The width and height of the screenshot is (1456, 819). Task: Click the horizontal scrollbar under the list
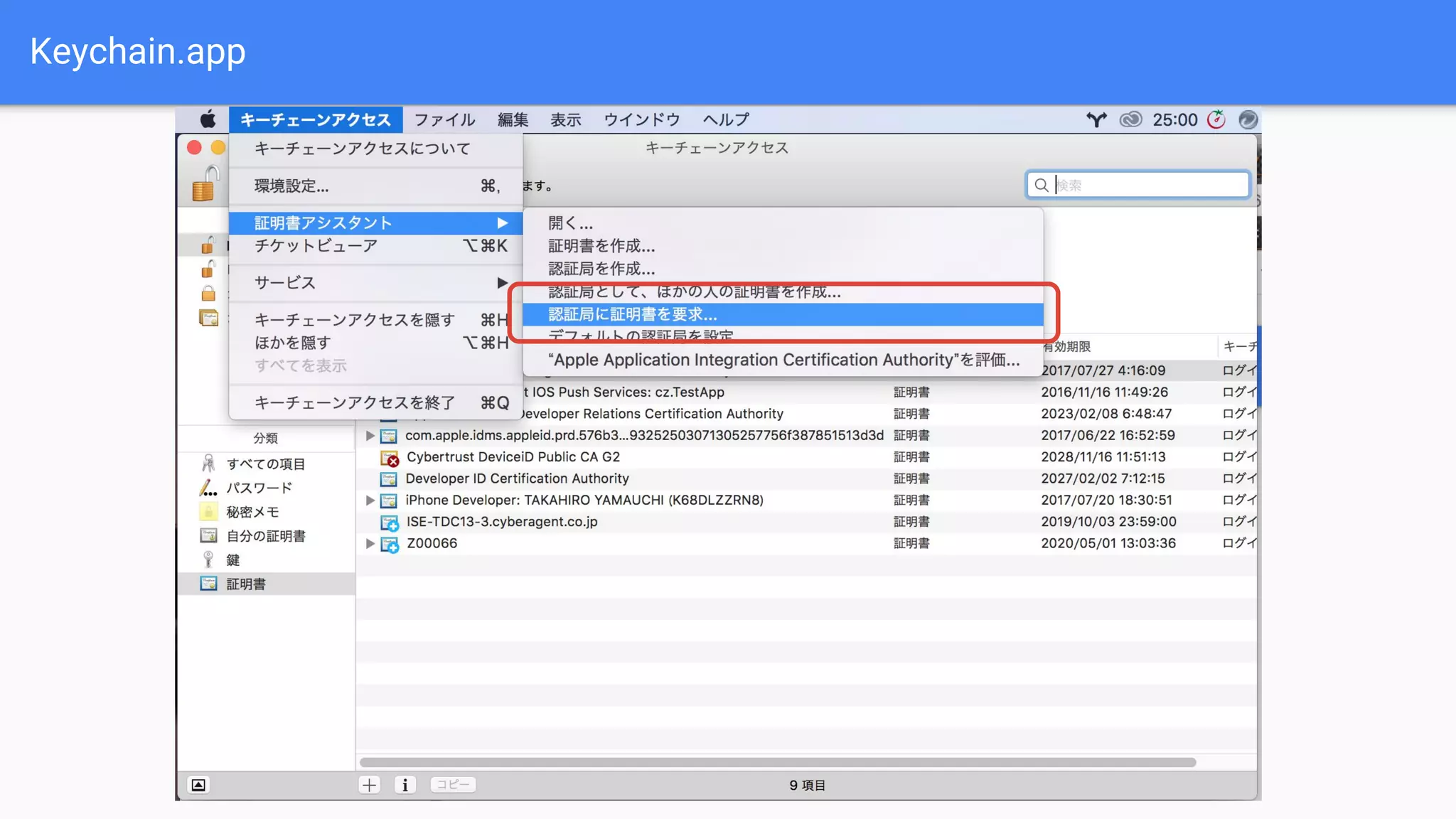pyautogui.click(x=778, y=762)
